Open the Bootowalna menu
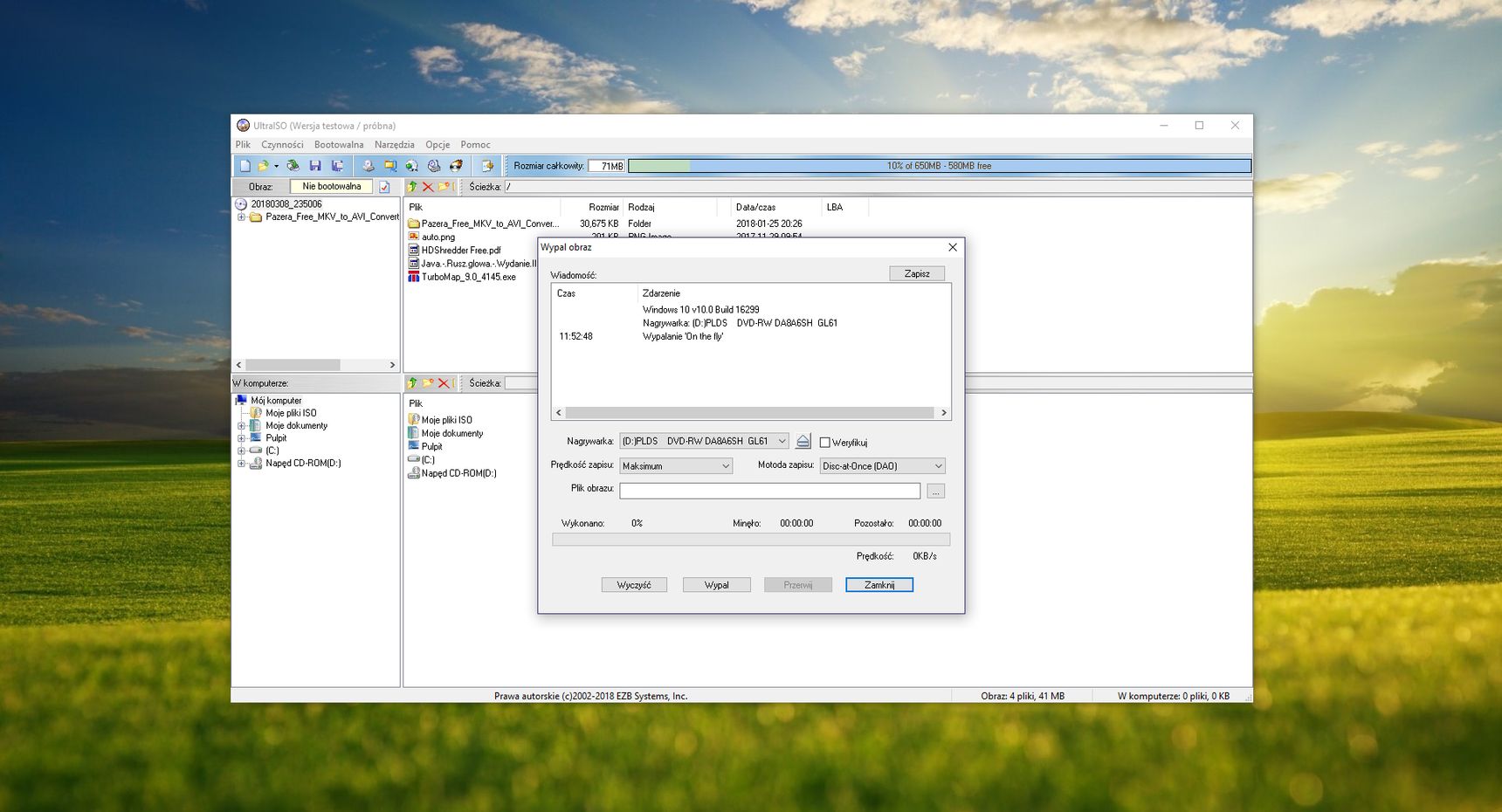Viewport: 1502px width, 812px height. click(339, 145)
